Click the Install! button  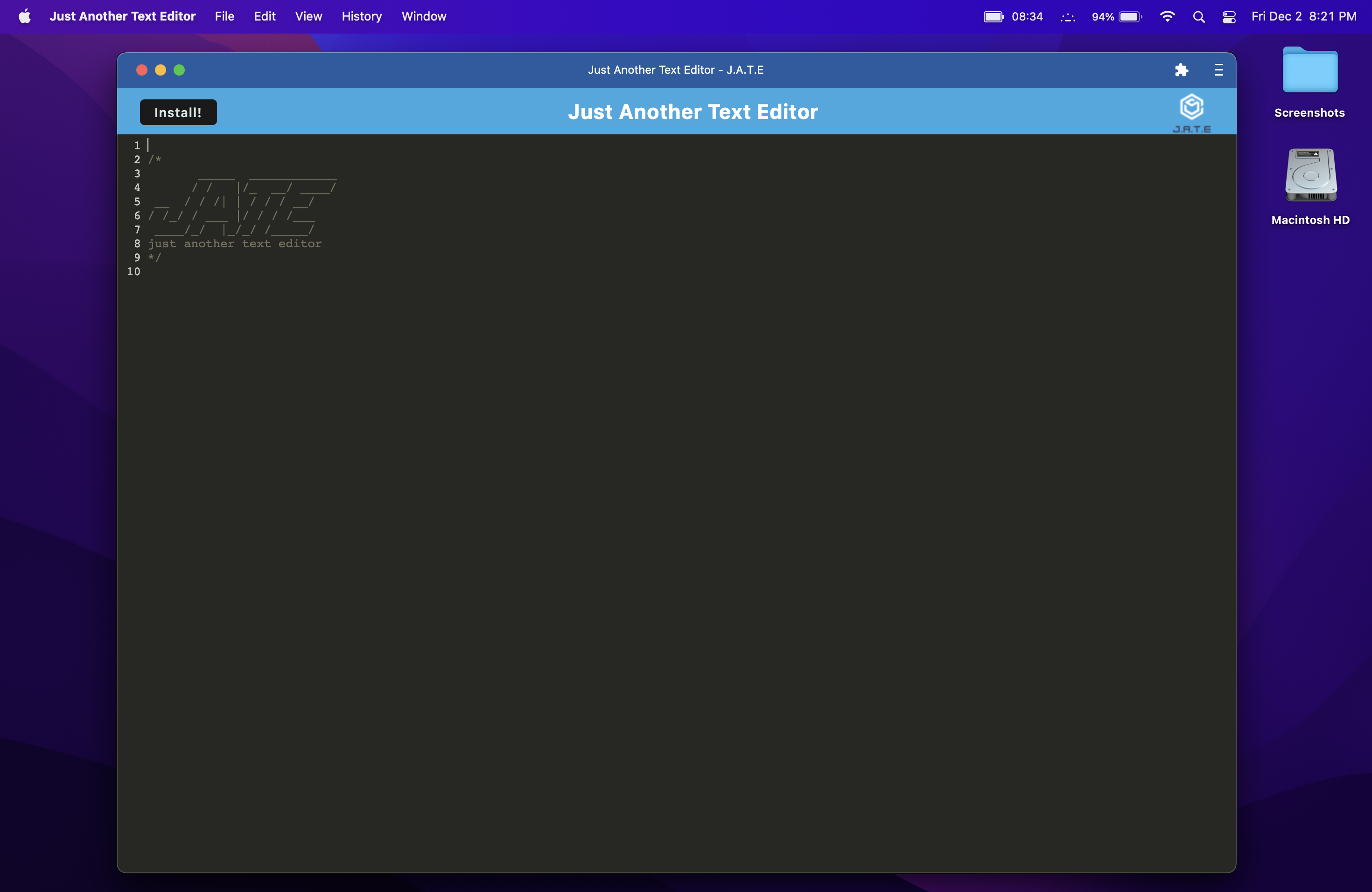point(178,112)
